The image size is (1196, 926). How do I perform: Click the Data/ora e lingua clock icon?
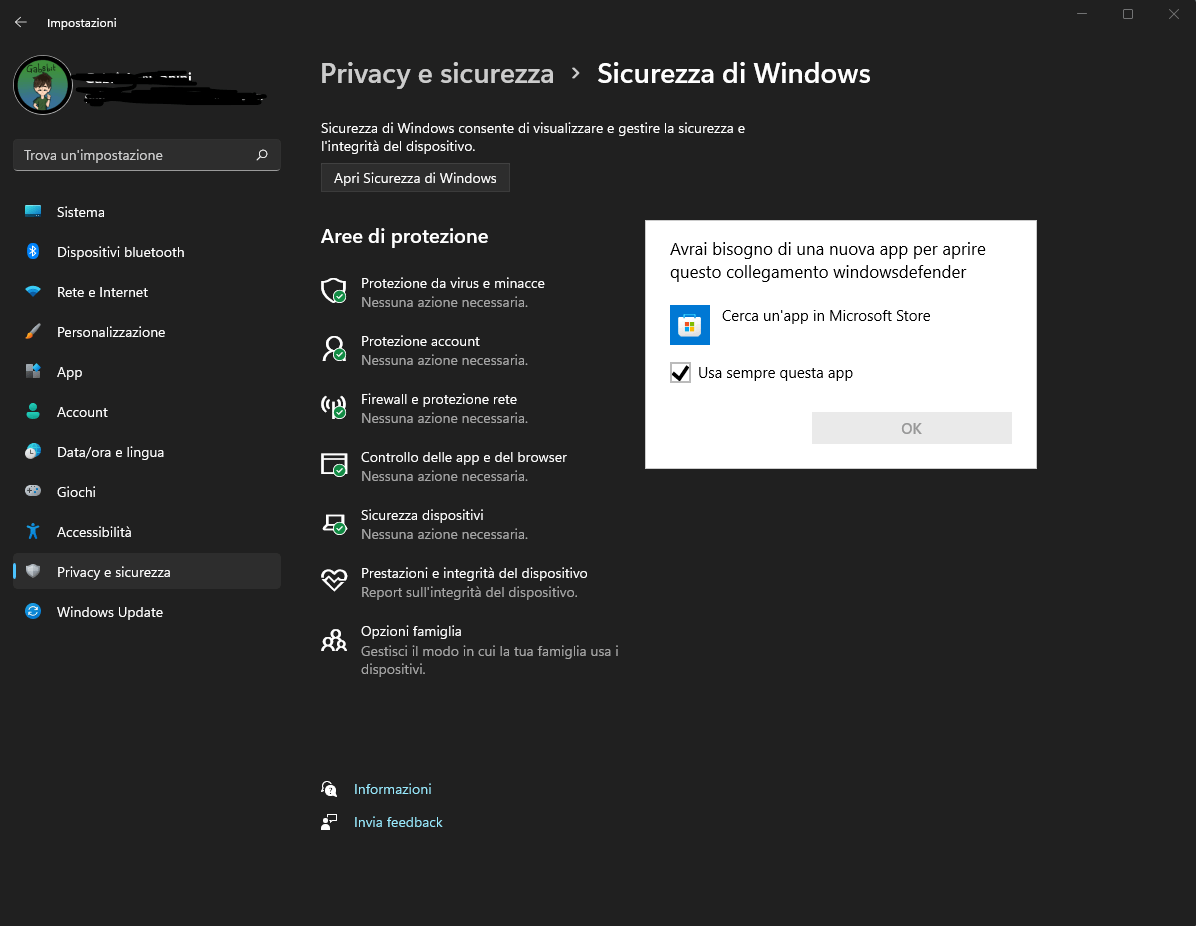[x=33, y=452]
